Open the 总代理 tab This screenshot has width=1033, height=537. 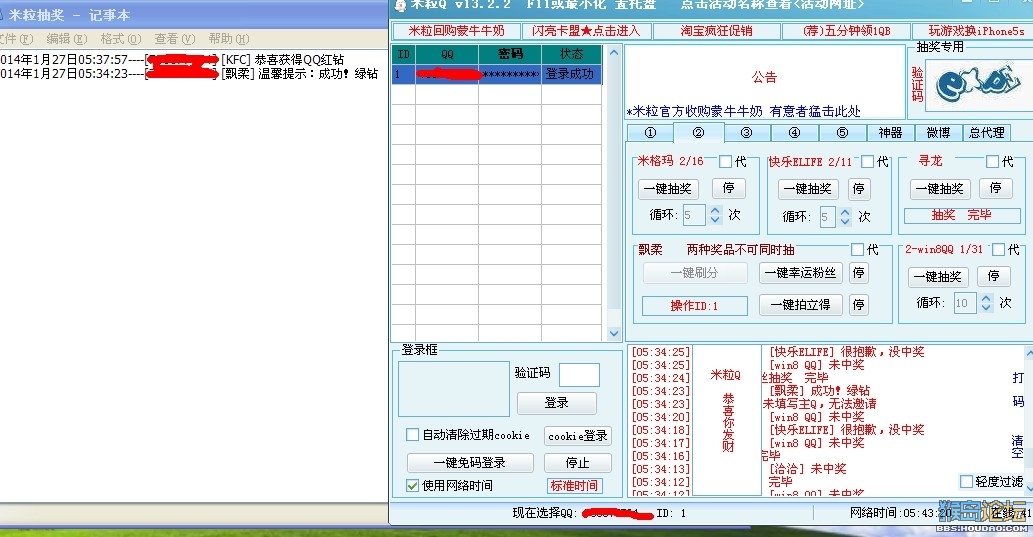[x=986, y=132]
